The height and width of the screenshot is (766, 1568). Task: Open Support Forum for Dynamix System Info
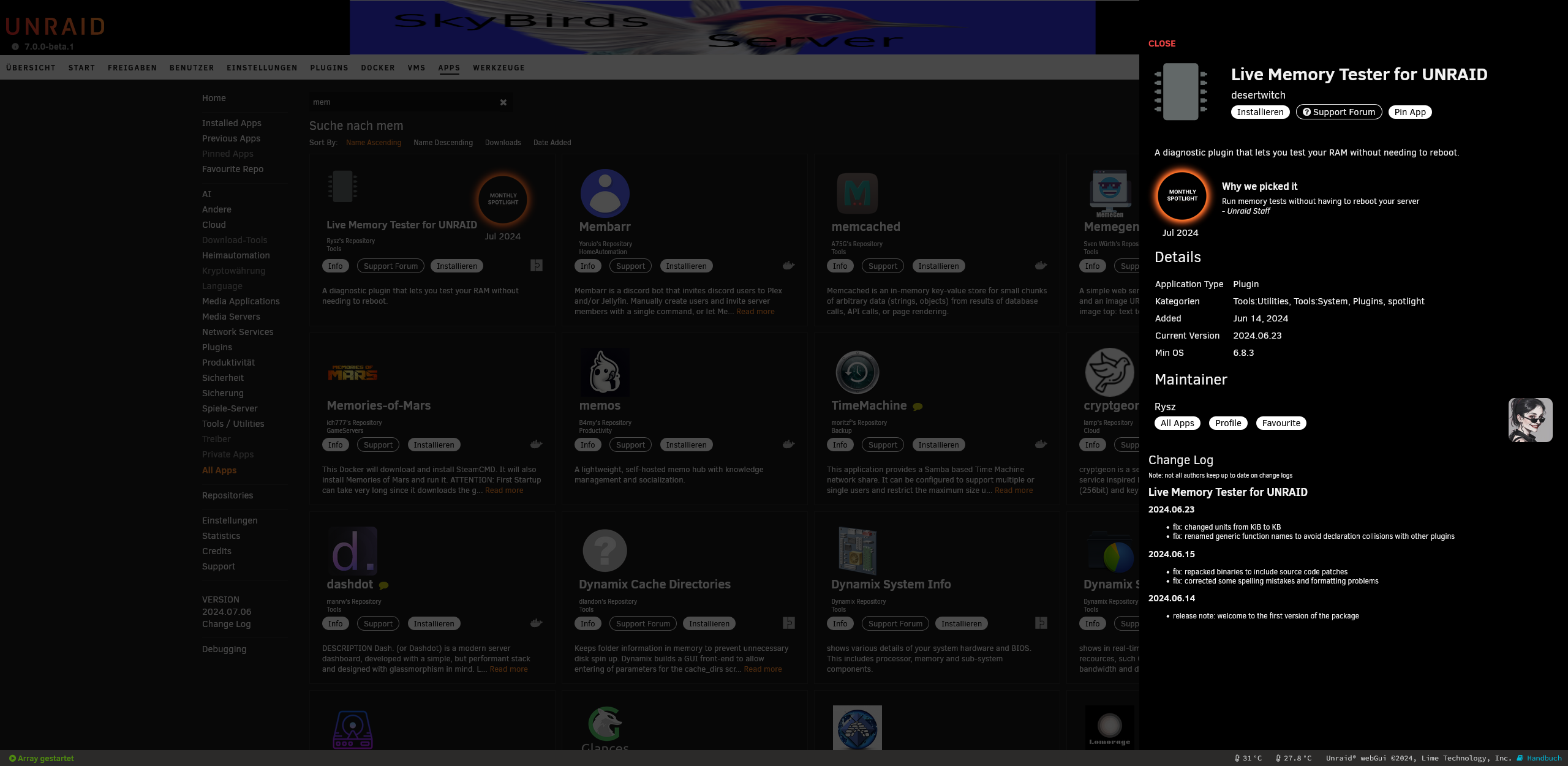tap(895, 624)
